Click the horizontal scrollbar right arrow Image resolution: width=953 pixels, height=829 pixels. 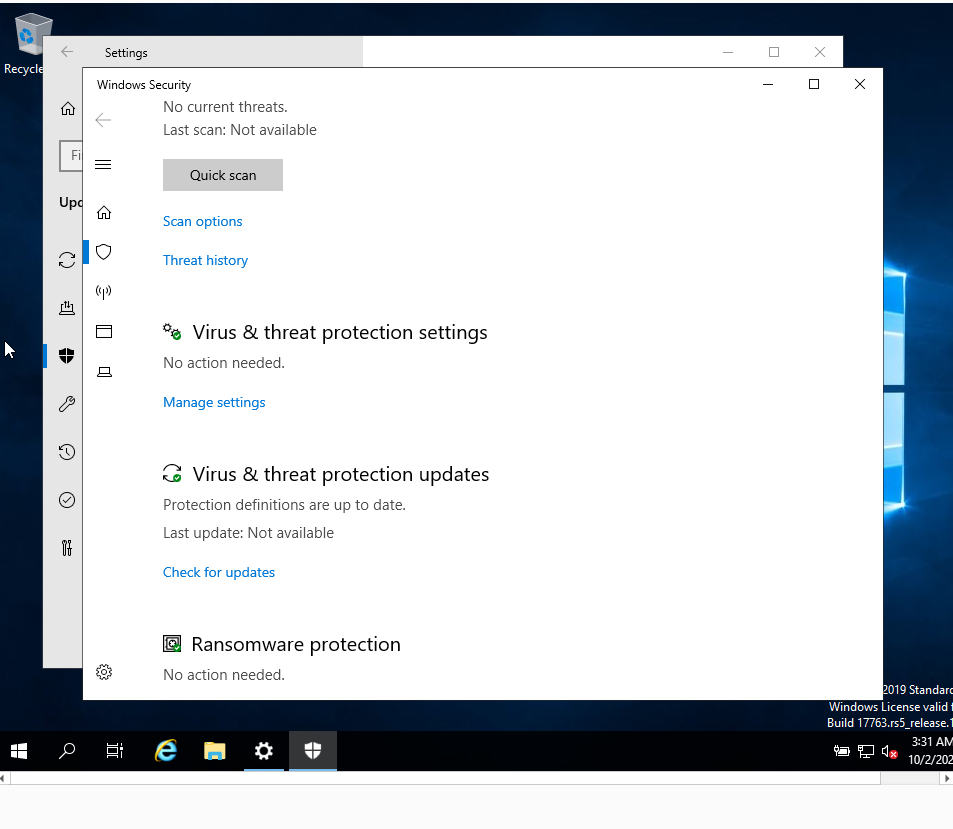pos(947,779)
